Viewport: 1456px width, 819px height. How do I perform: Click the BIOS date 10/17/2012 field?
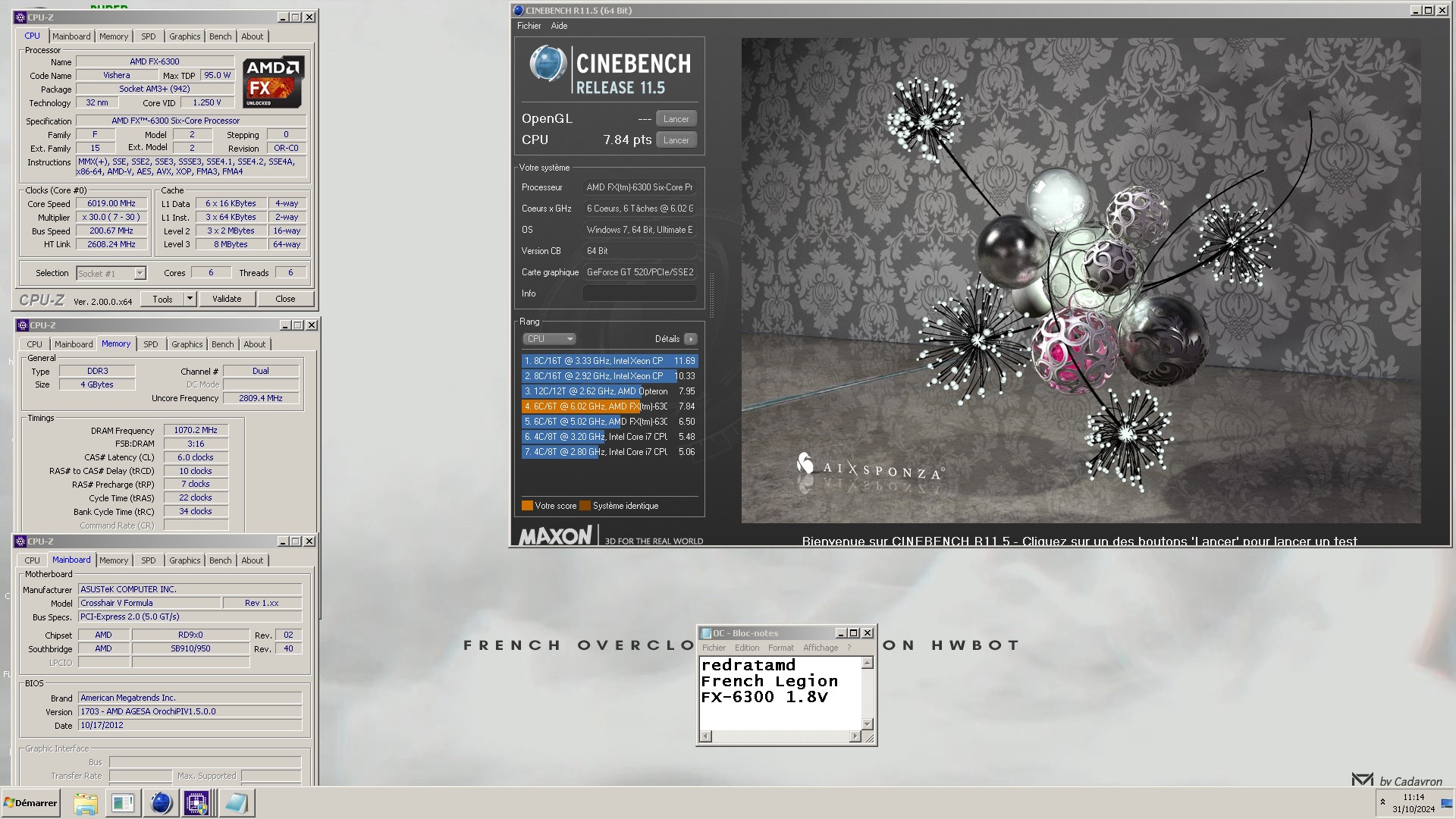pos(190,726)
